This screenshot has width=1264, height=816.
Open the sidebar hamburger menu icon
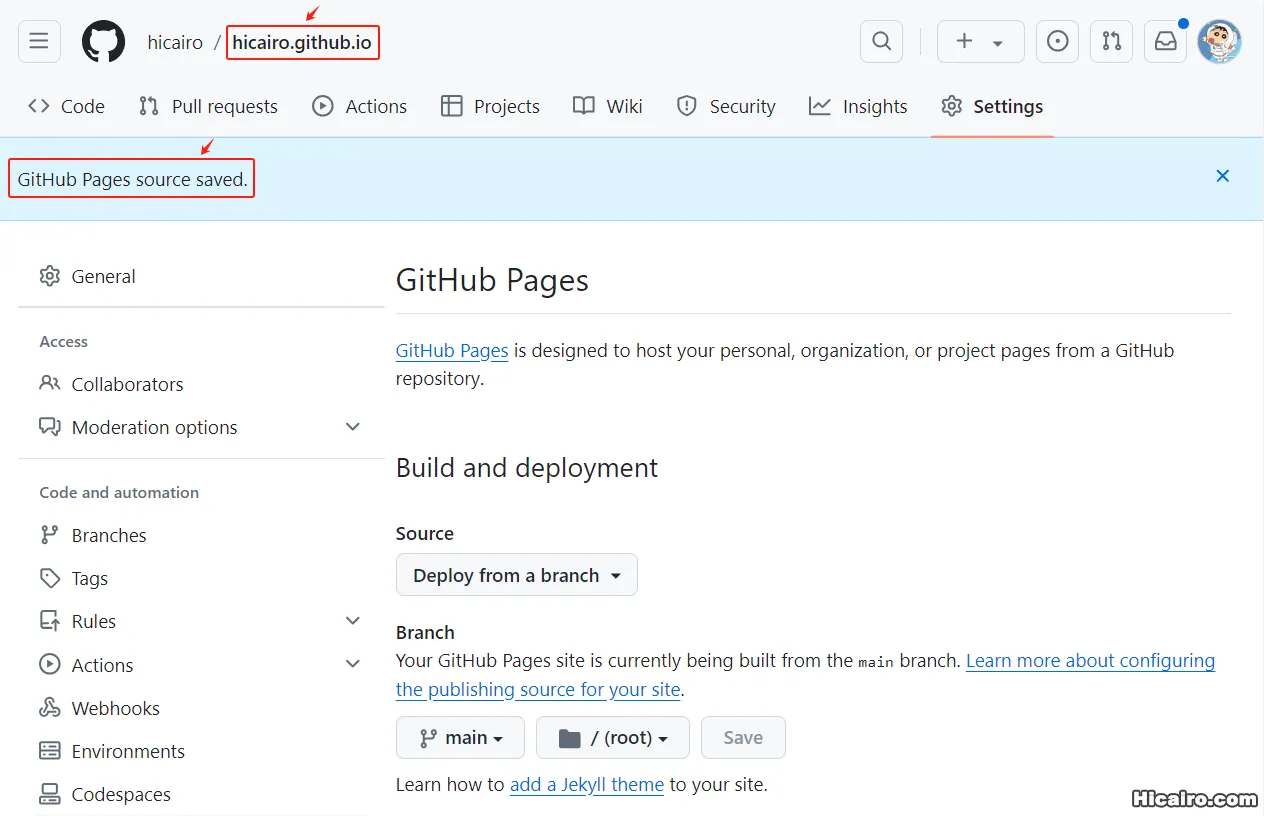point(39,41)
